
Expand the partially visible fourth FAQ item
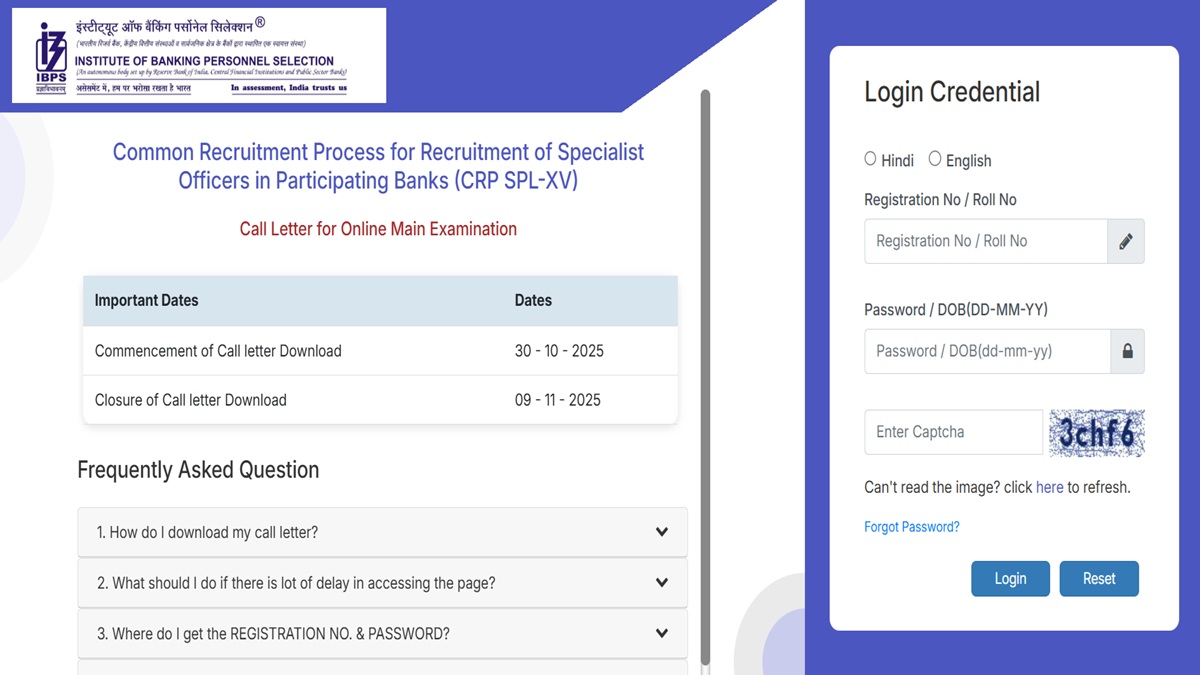click(x=380, y=668)
